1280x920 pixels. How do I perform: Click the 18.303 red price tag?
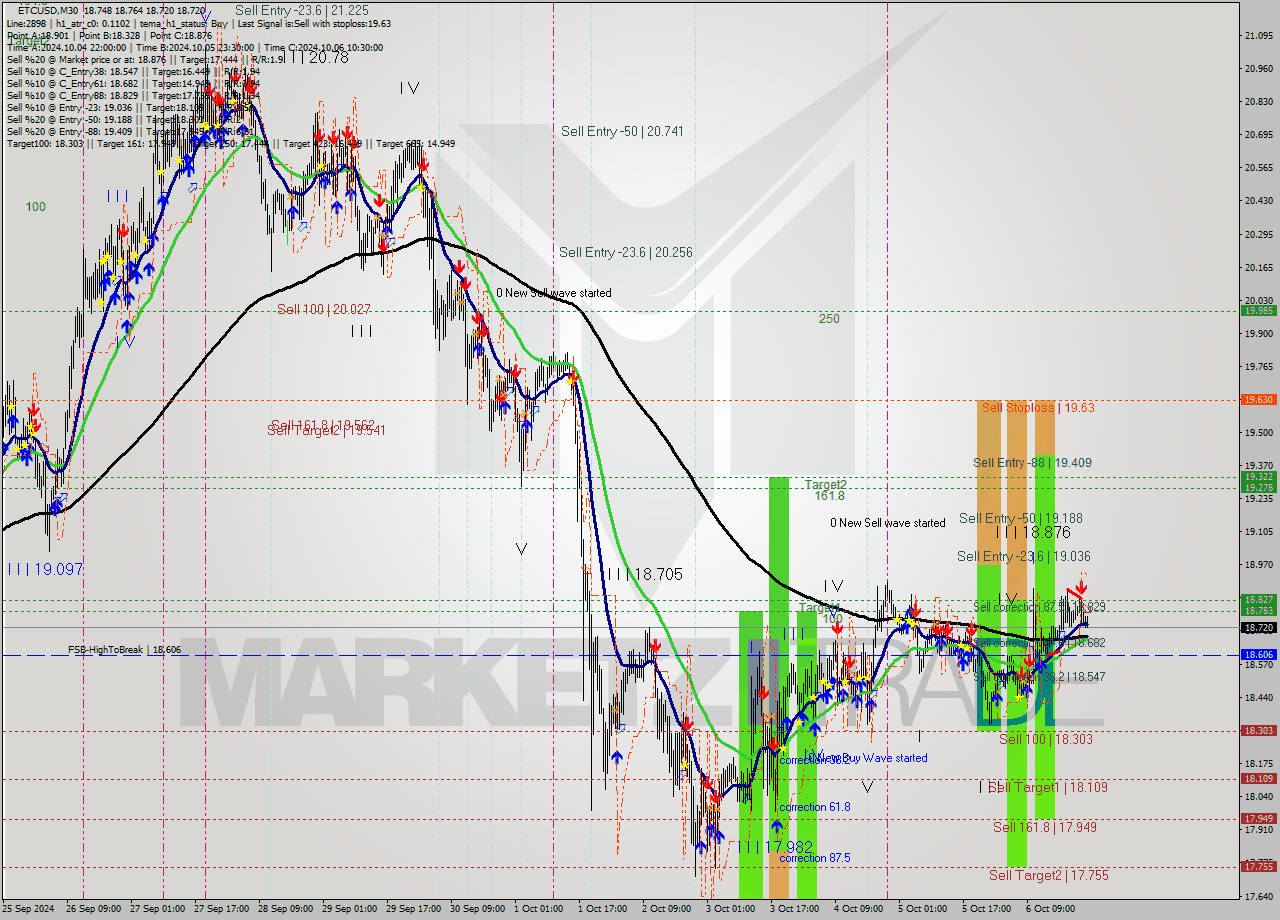point(1258,730)
